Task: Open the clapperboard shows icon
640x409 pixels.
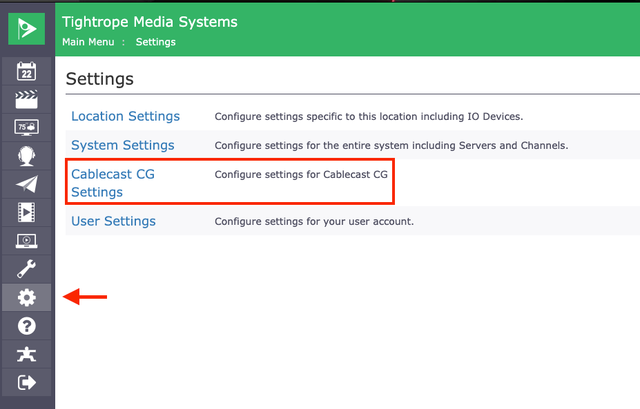Action: point(27,98)
